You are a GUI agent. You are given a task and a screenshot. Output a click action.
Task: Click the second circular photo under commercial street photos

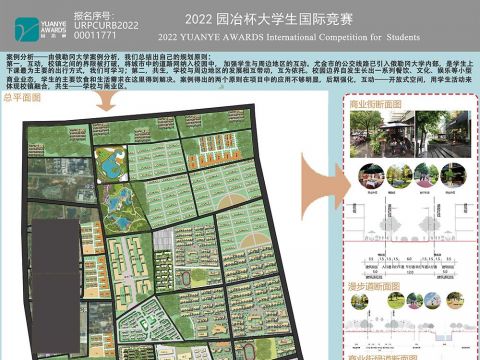[399, 176]
